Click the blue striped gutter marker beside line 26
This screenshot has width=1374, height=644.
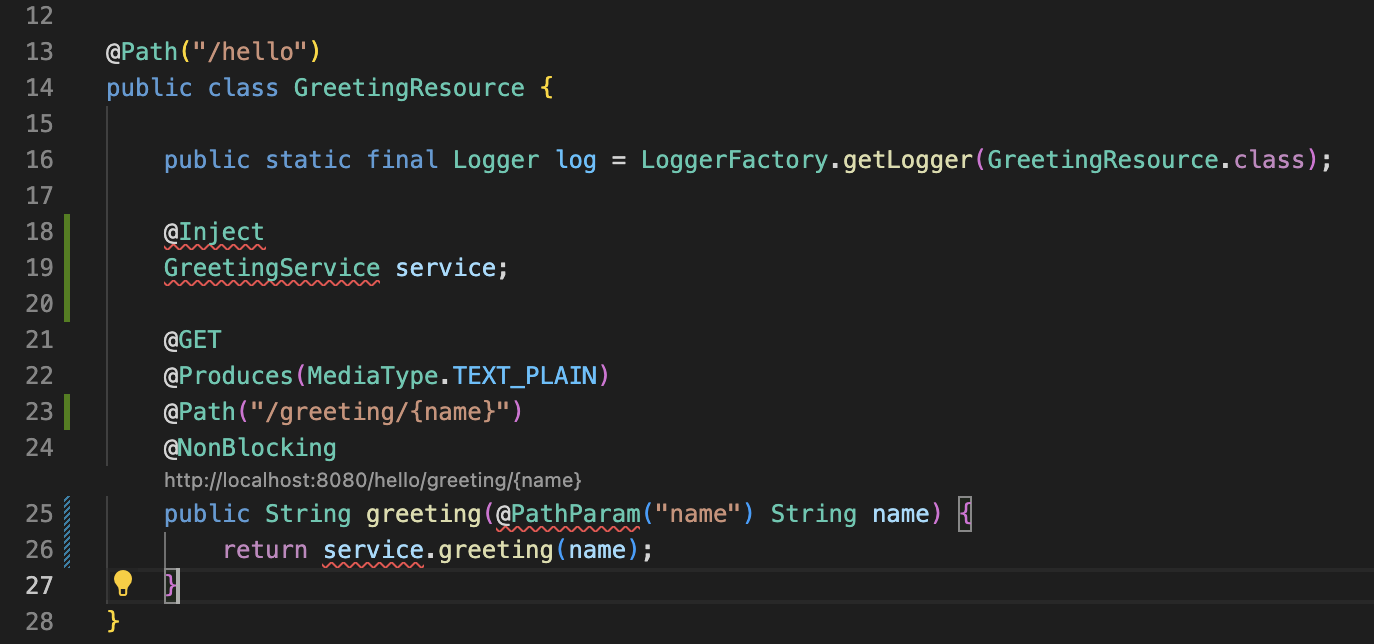[67, 550]
